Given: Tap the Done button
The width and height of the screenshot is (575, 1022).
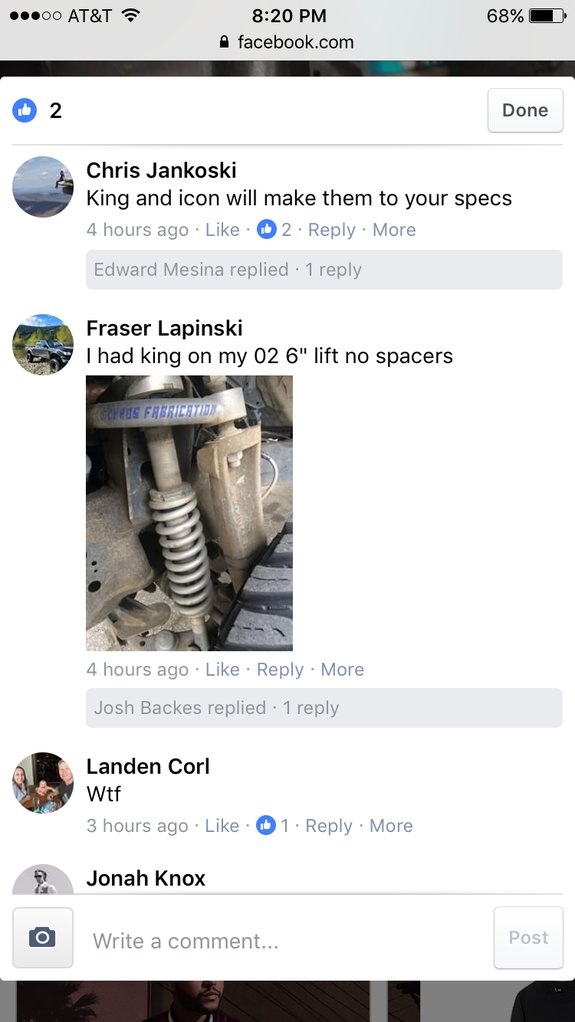Looking at the screenshot, I should pos(525,110).
